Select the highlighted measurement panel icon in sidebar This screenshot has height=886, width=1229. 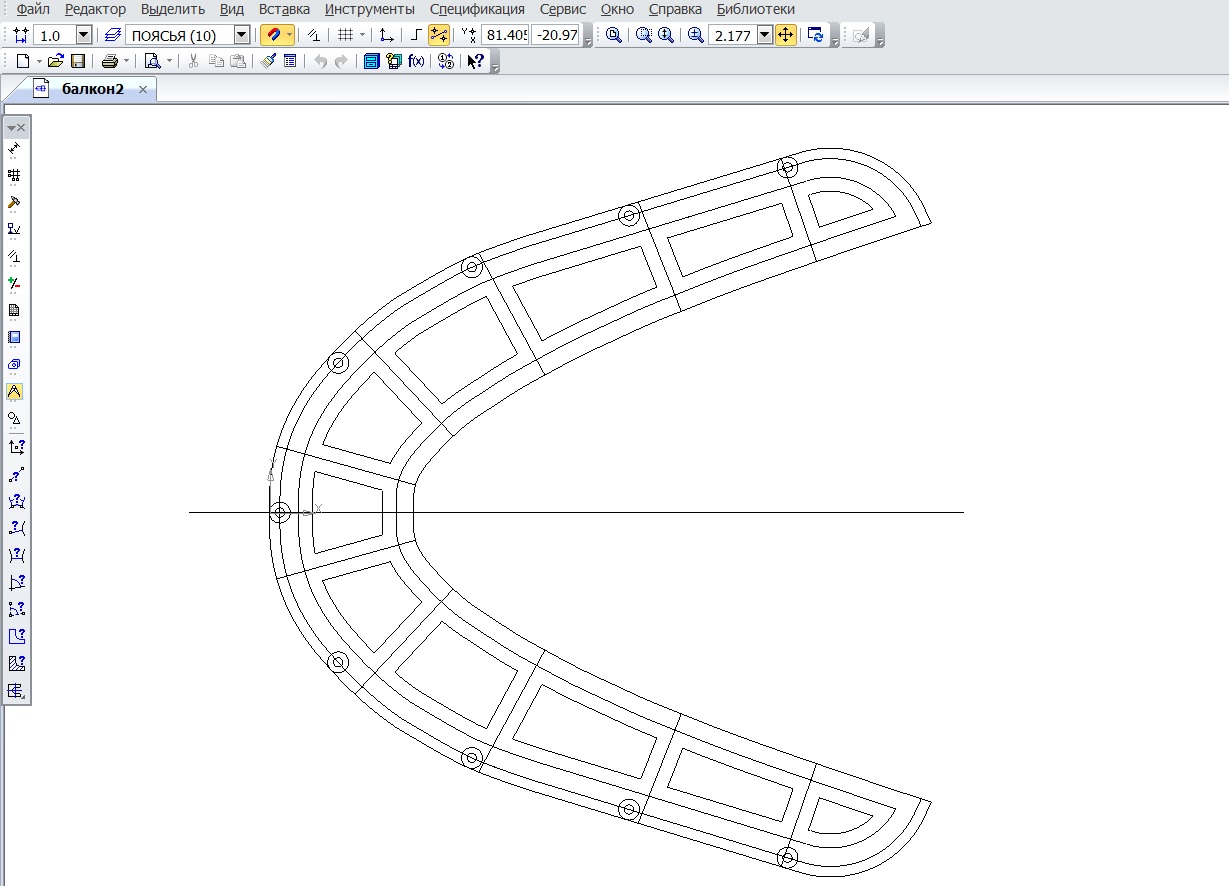tap(15, 391)
